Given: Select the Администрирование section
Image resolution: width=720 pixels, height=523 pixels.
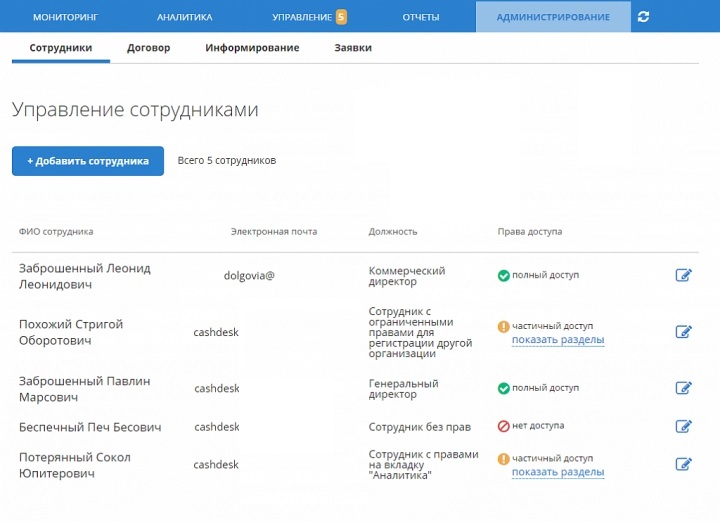Looking at the screenshot, I should [x=553, y=17].
